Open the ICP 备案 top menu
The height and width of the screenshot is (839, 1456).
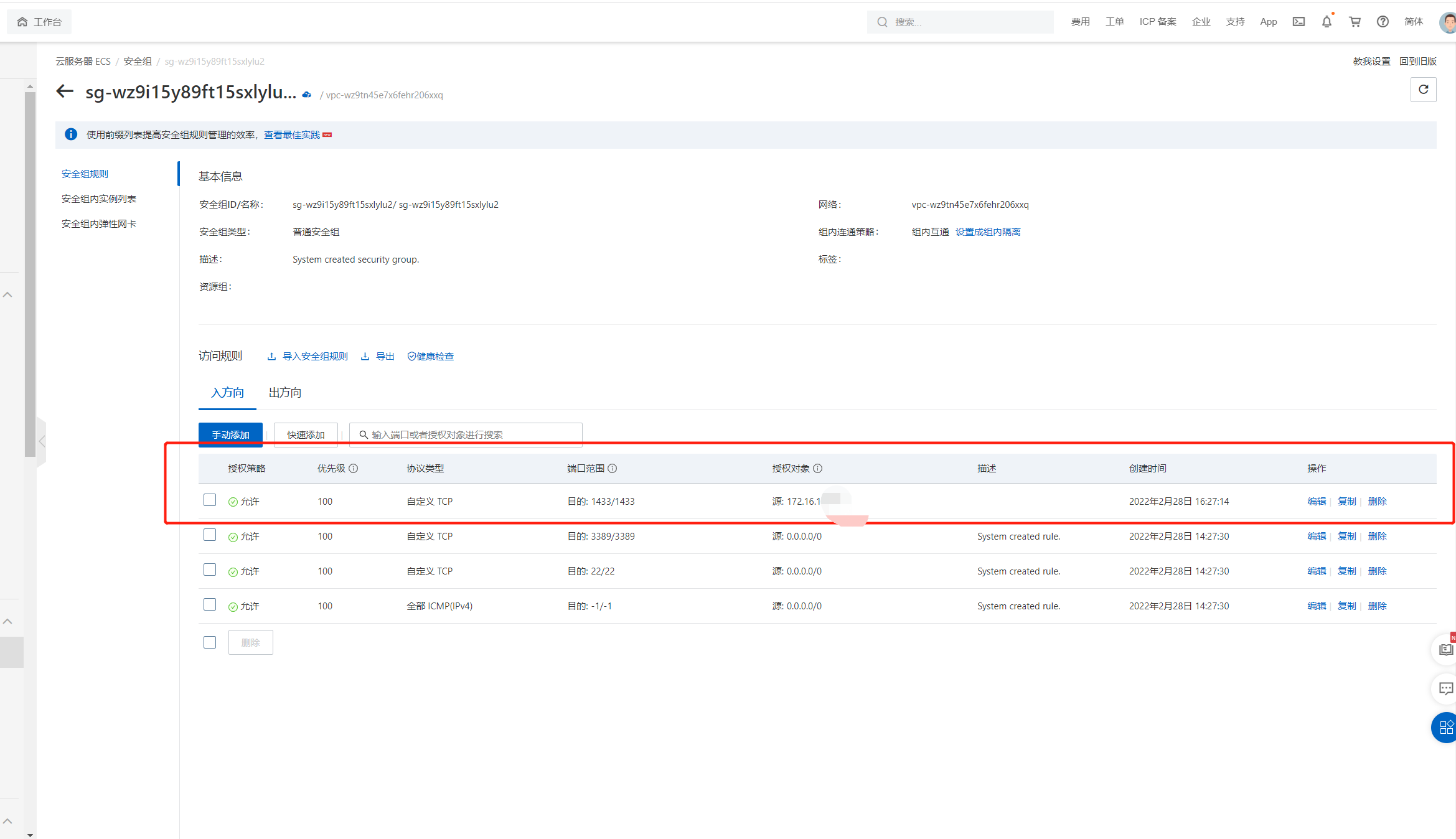1158,22
